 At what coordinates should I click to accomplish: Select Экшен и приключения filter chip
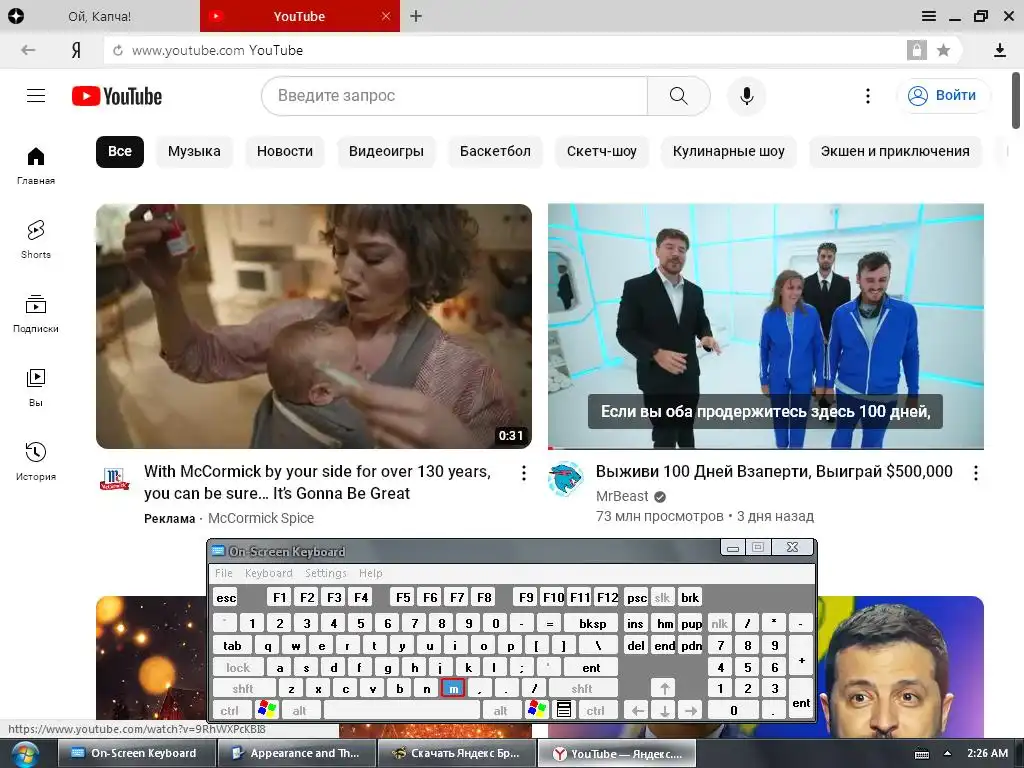pos(895,152)
